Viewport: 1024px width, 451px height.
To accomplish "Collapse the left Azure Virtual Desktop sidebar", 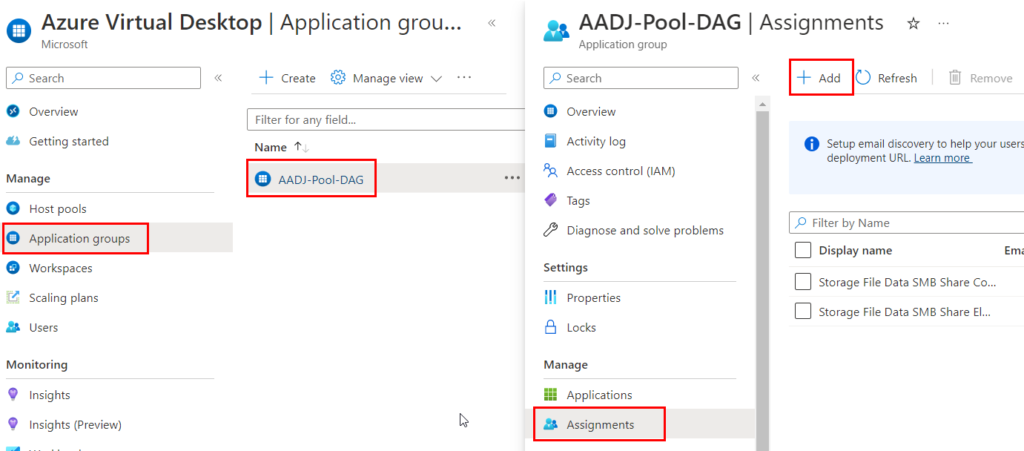I will [x=218, y=78].
